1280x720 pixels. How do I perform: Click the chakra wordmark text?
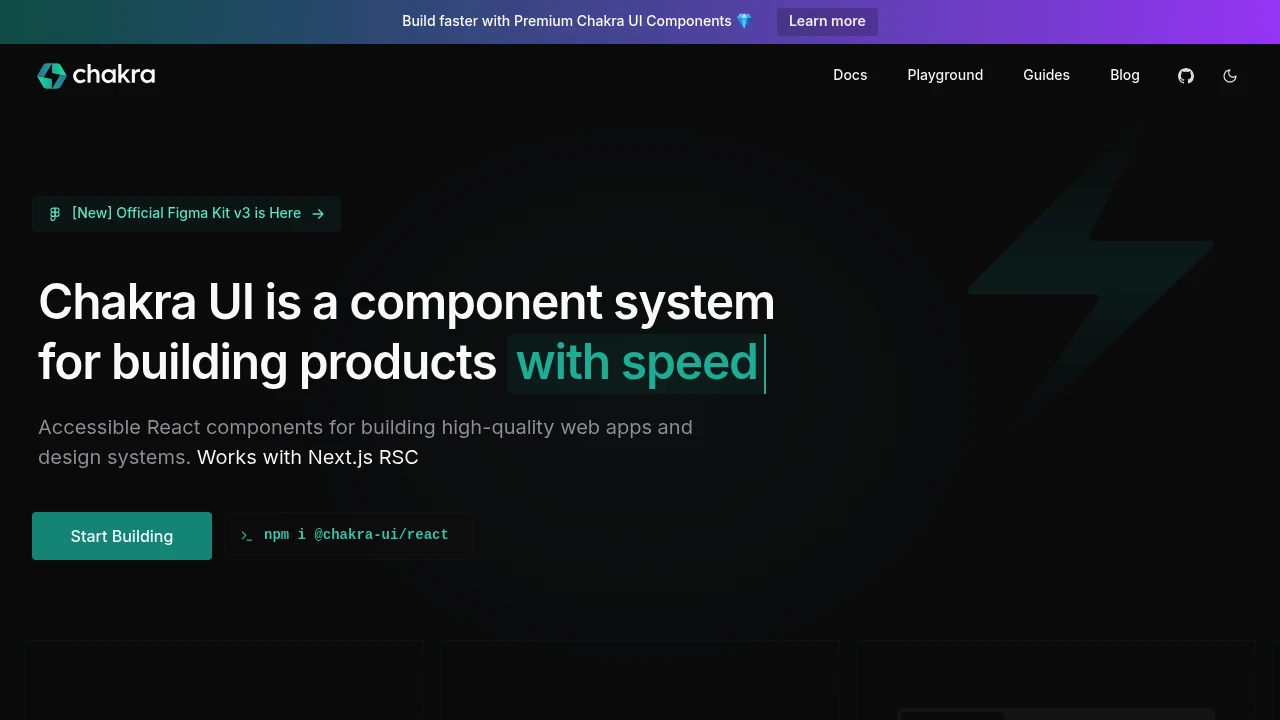(113, 75)
